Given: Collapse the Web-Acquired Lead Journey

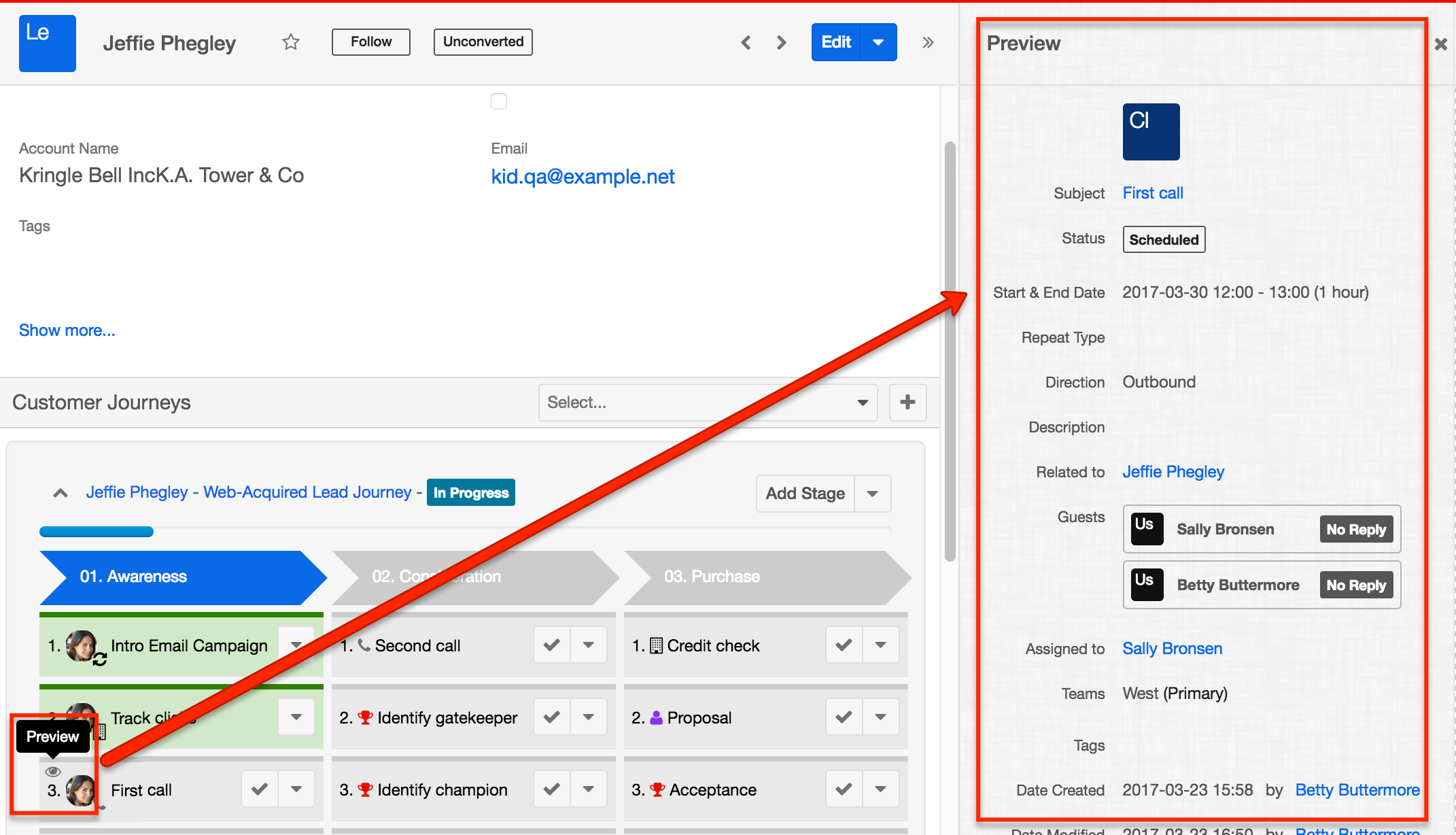Looking at the screenshot, I should tap(60, 493).
